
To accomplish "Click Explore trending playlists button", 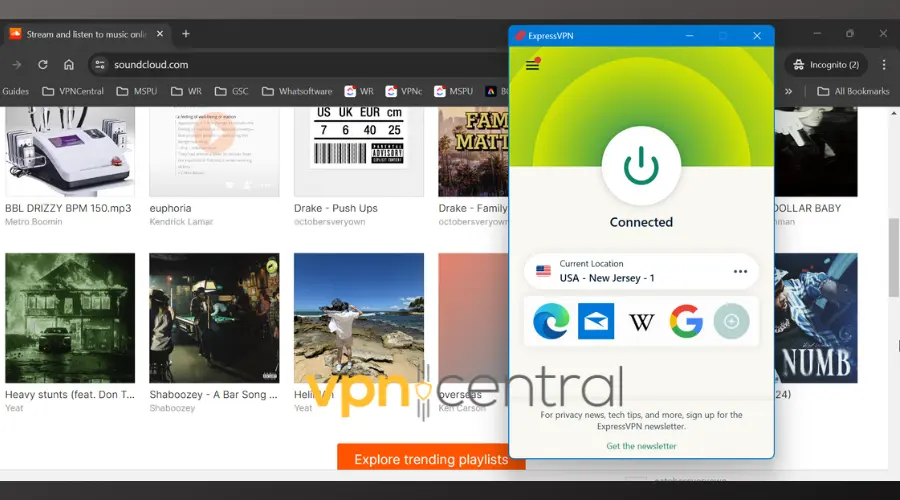I will point(431,458).
